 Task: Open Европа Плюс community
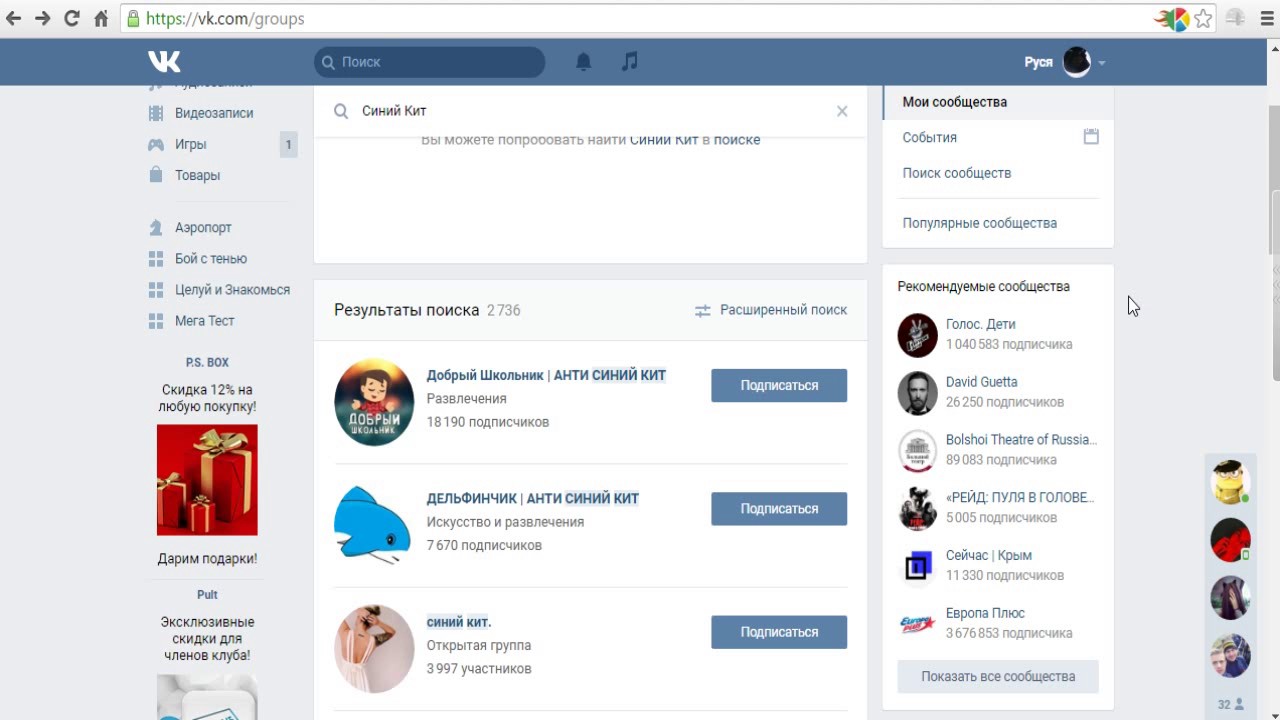coord(986,613)
